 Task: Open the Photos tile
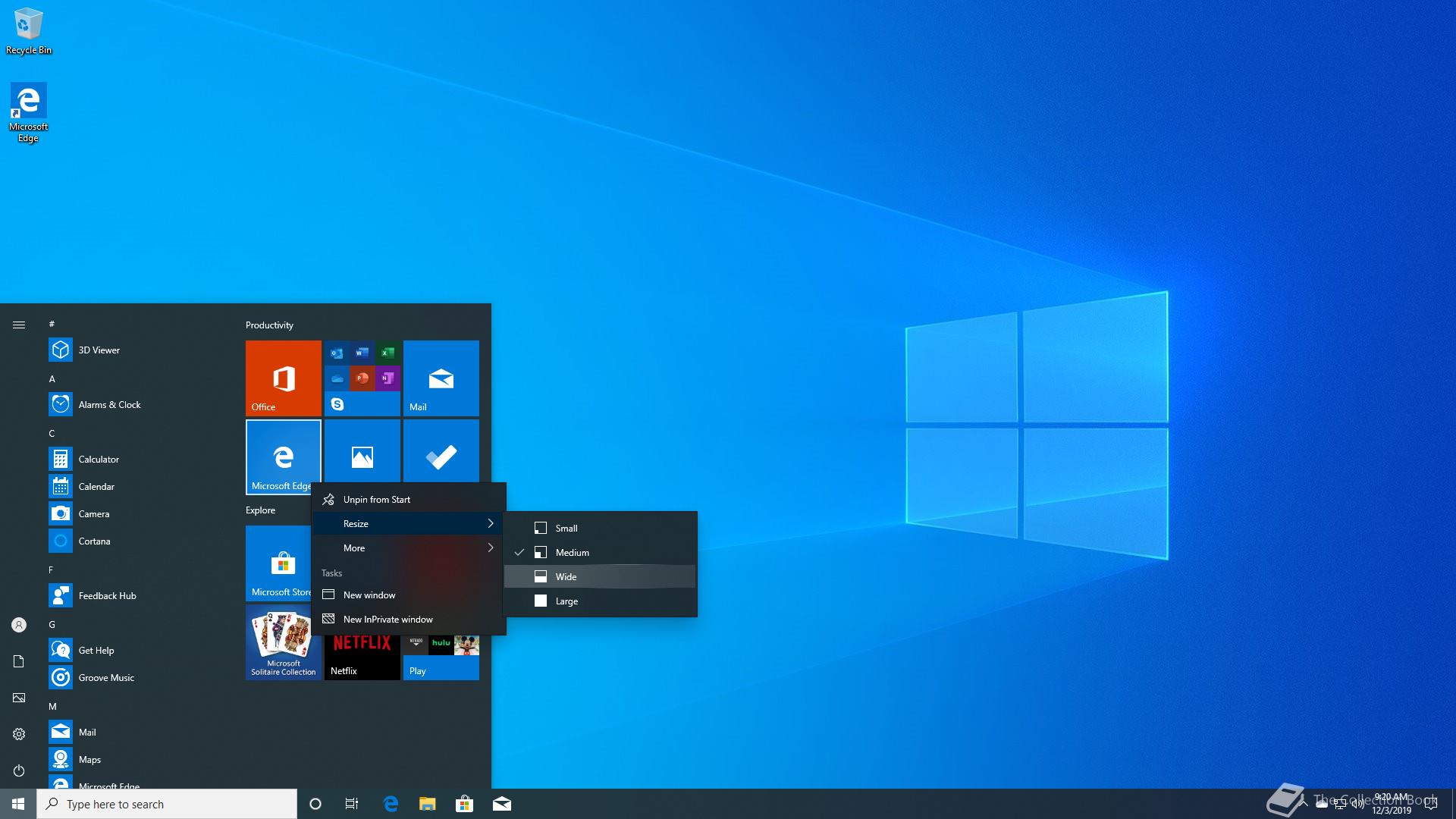click(362, 451)
